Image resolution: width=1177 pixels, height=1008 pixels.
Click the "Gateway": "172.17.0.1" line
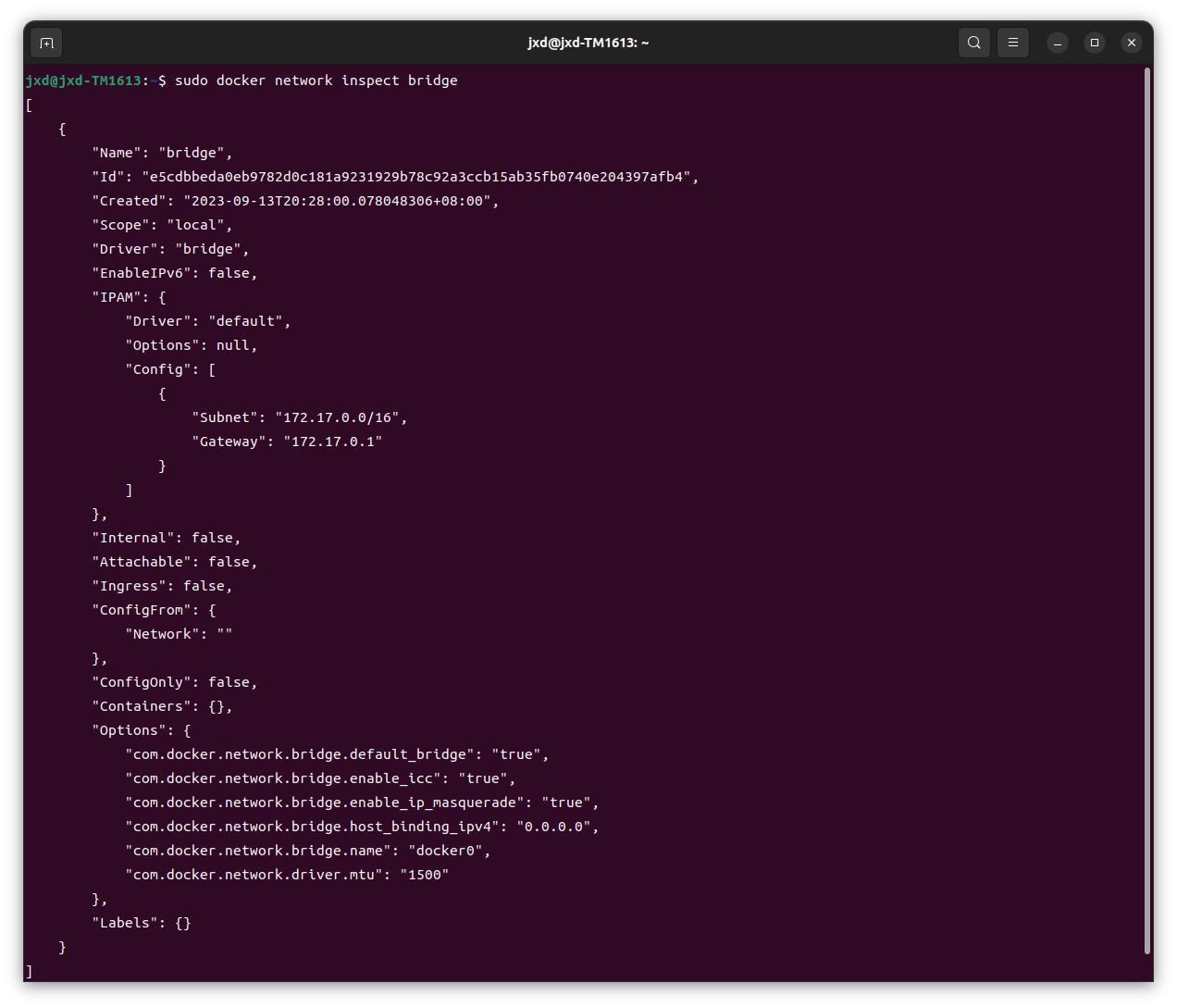click(288, 442)
